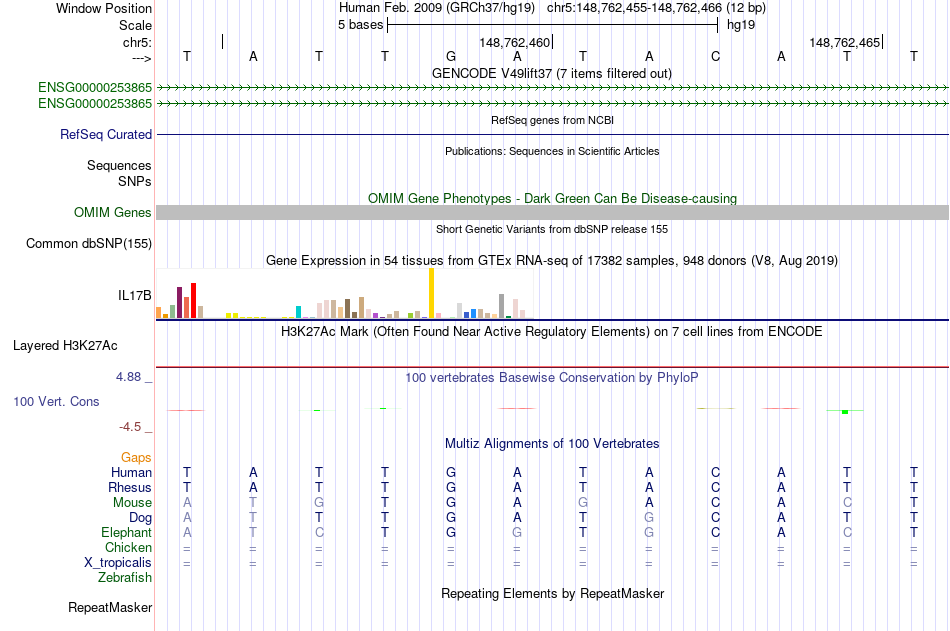Click the 5 bases scale bar
The height and width of the screenshot is (631, 950).
tap(552, 25)
